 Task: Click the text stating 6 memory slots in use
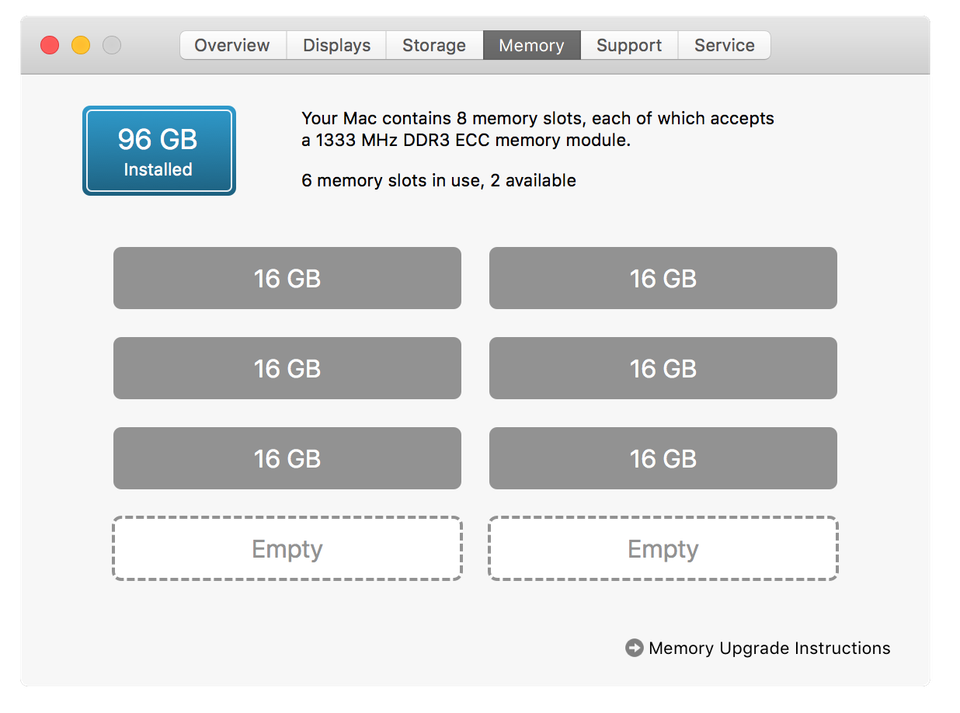click(x=438, y=180)
